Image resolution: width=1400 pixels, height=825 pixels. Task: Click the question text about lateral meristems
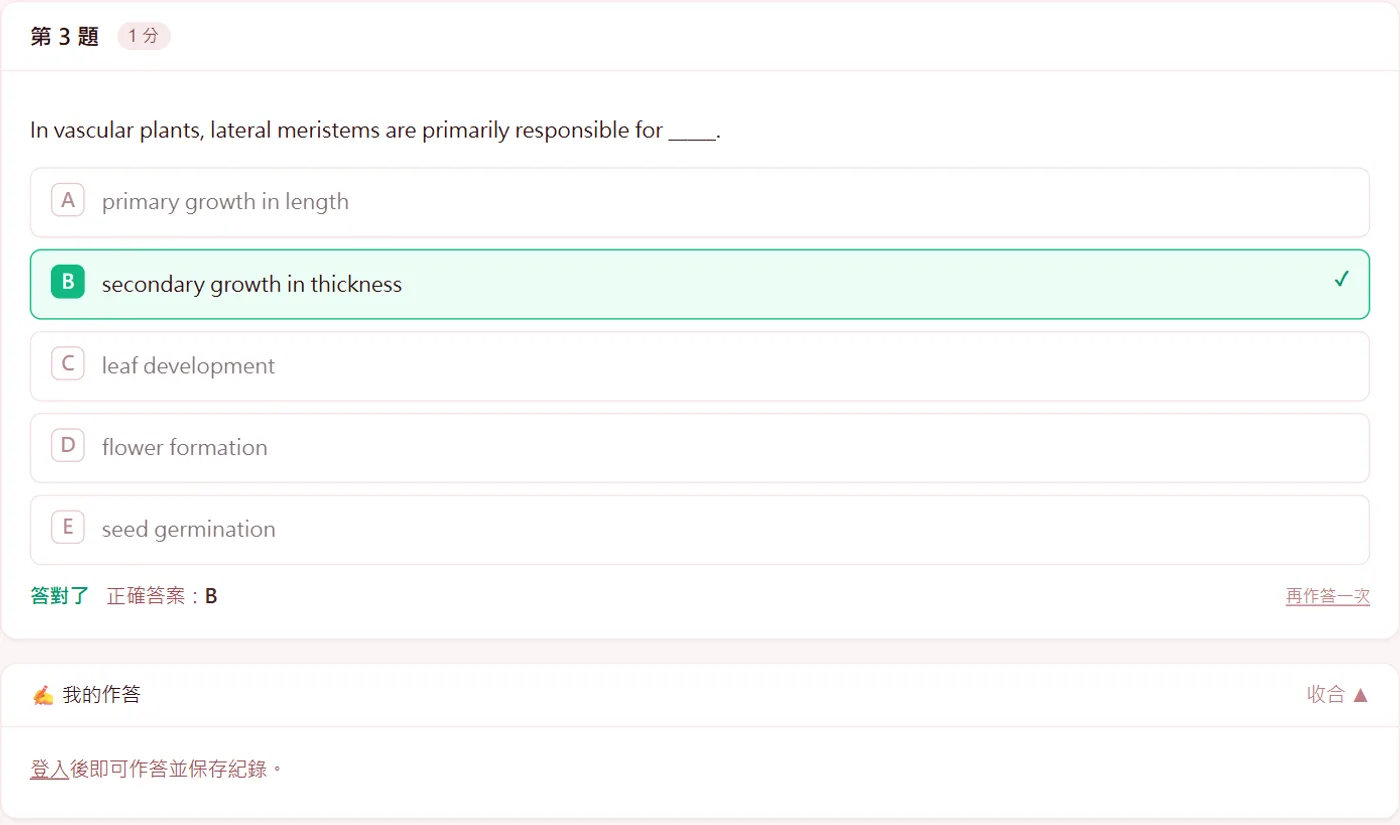point(376,131)
